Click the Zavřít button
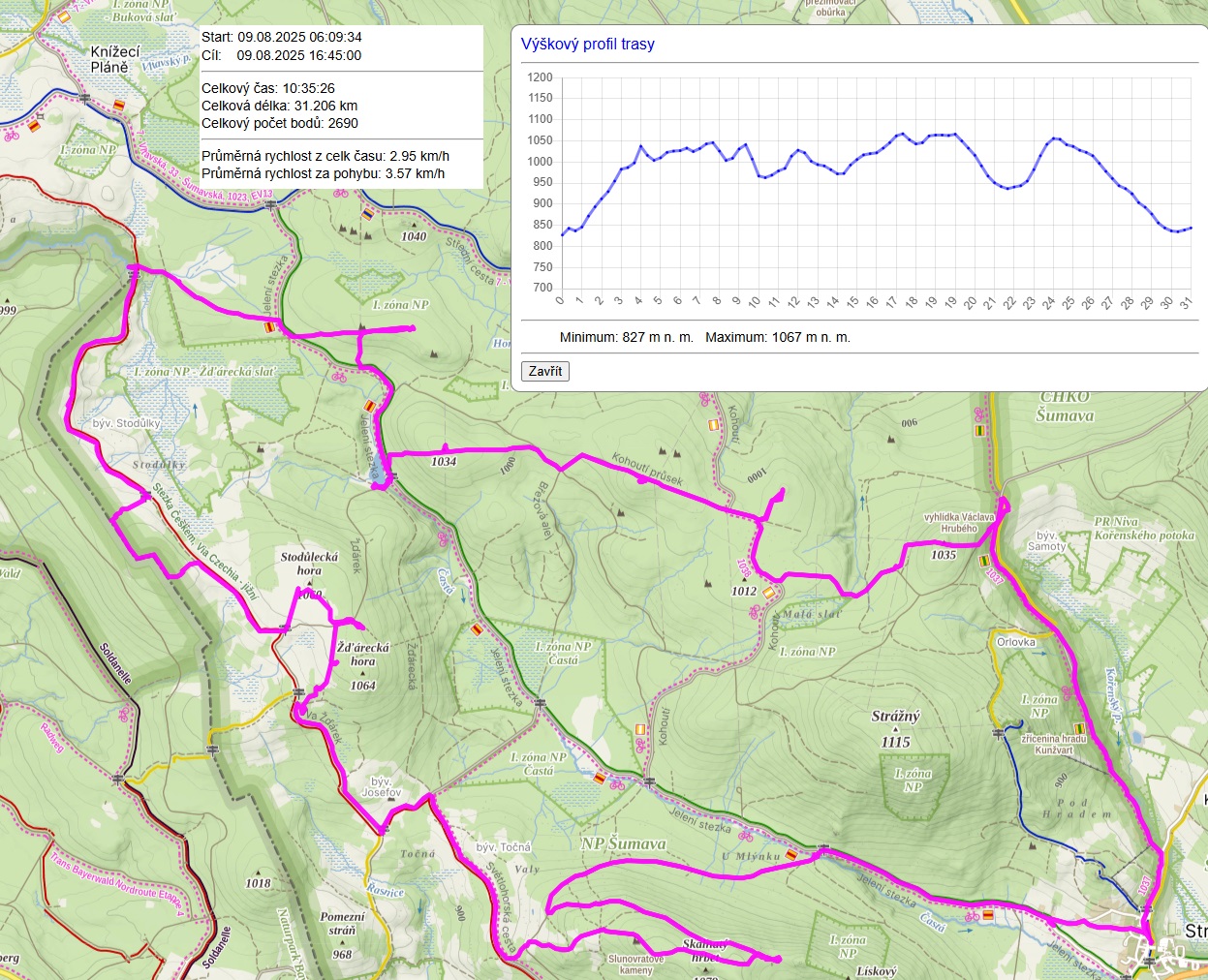Viewport: 1208px width, 980px height. (545, 371)
